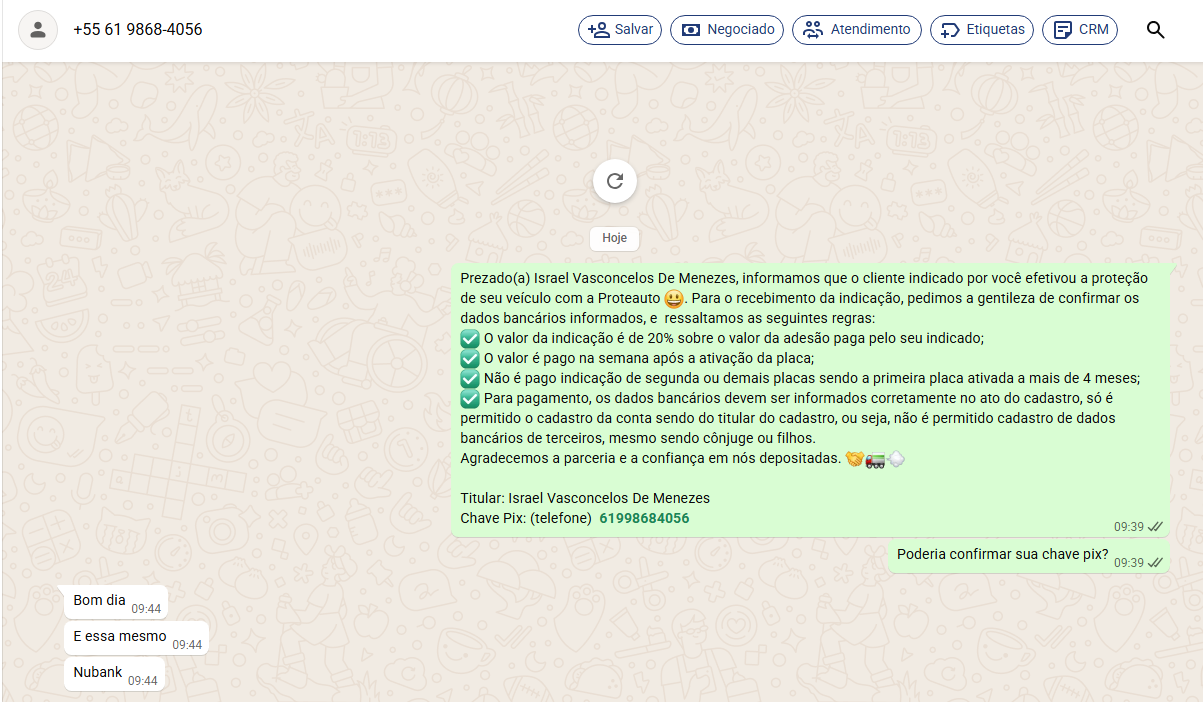Click the read receipt beside "Poderia confirmar"
Screen dimensions: 1203x702
click(x=1155, y=562)
